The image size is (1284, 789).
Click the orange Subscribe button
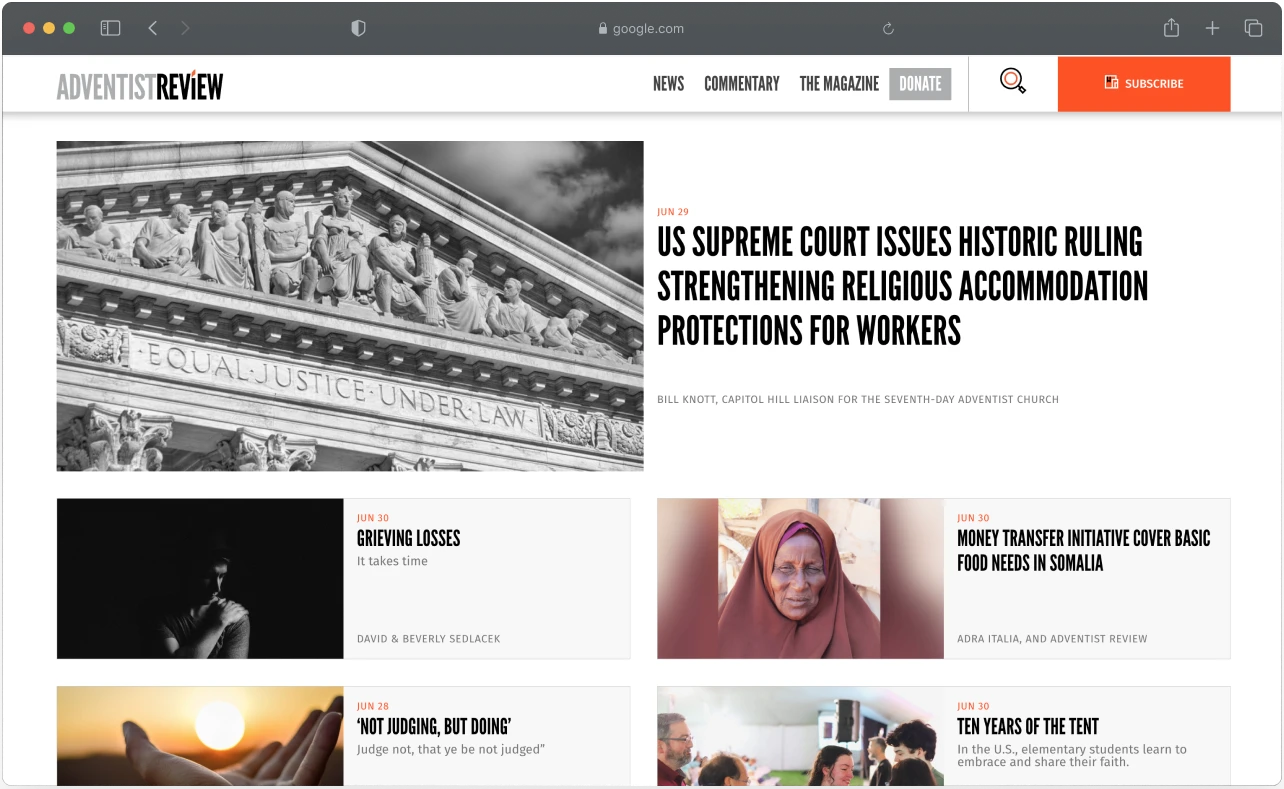pos(1144,84)
